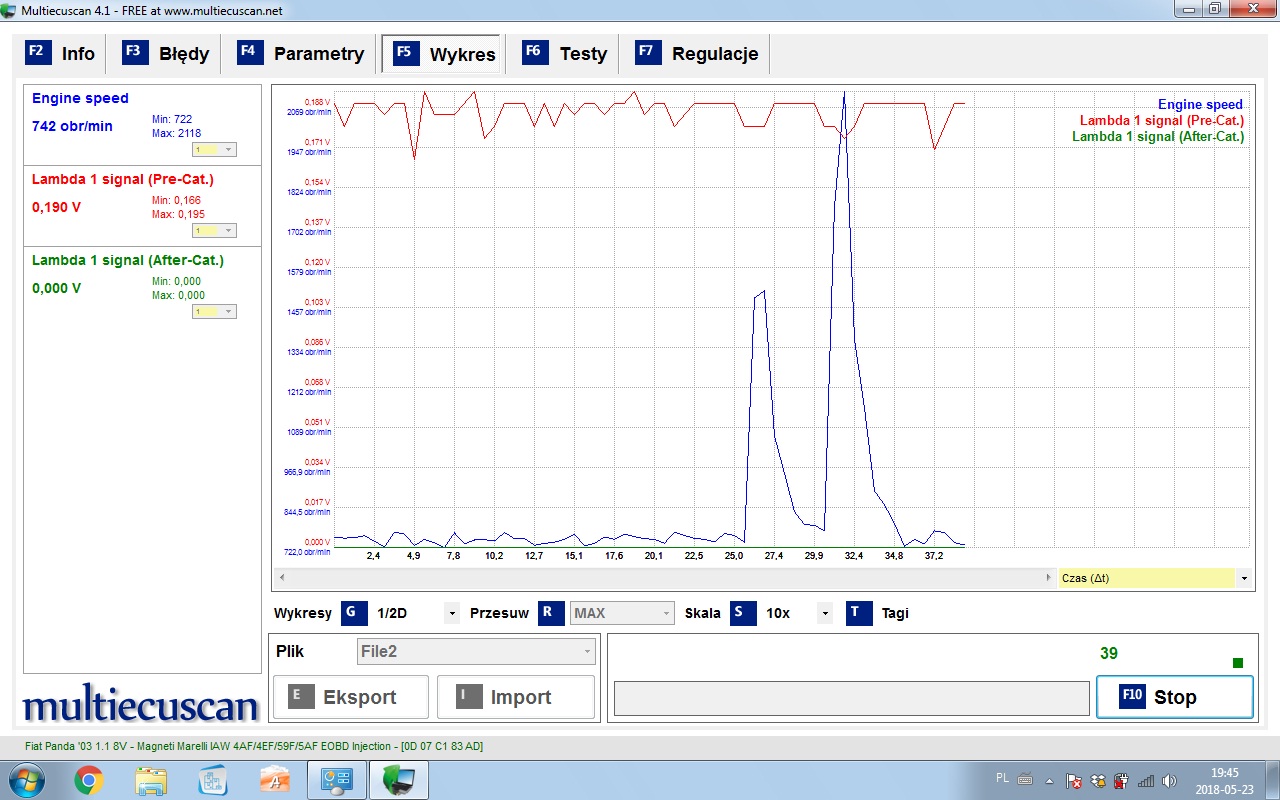Viewport: 1280px width, 800px height.
Task: Expand the Wykresy 1/2D dropdown
Action: pyautogui.click(x=452, y=613)
